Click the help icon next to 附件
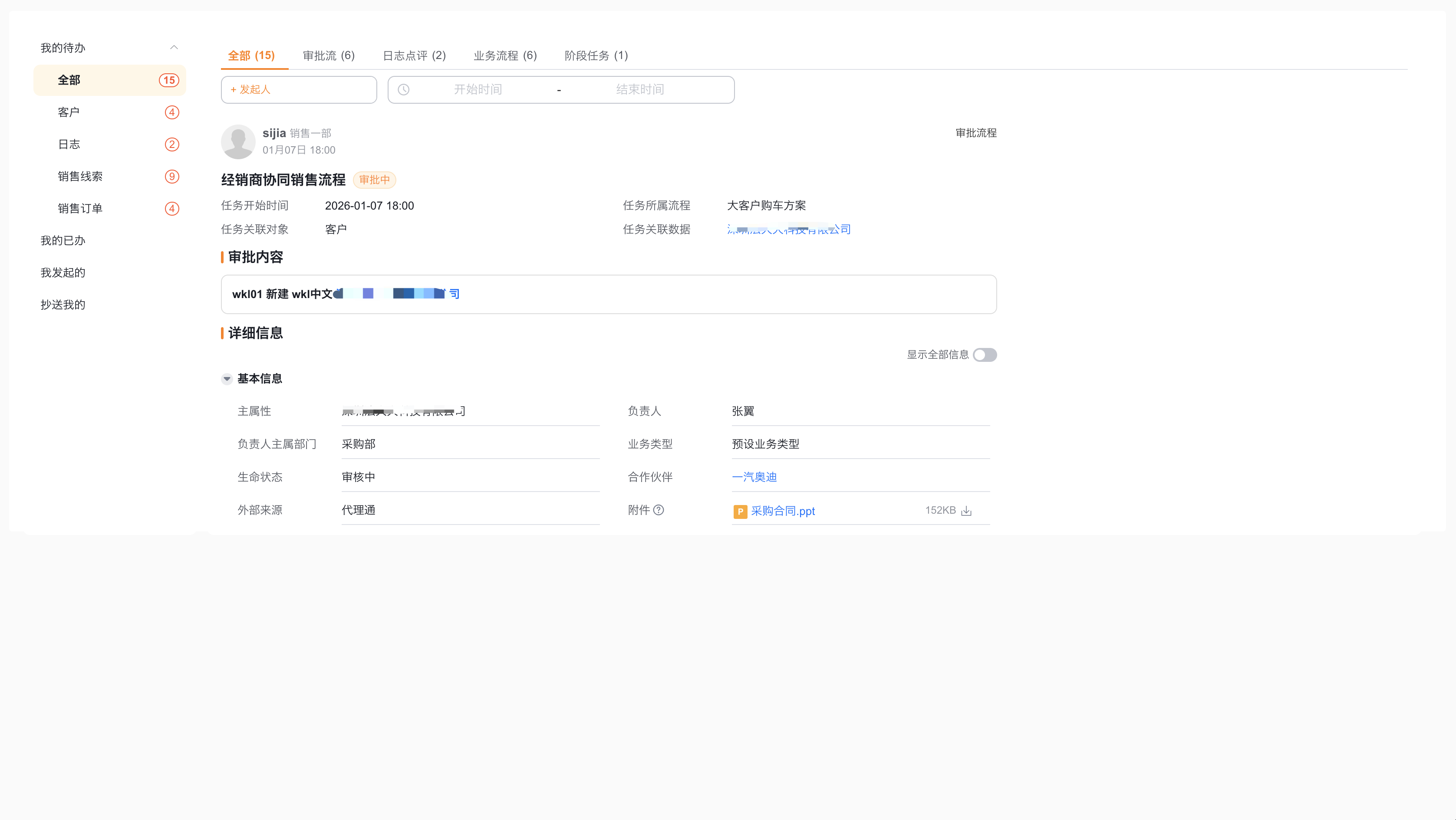Viewport: 1456px width, 820px height. [659, 510]
